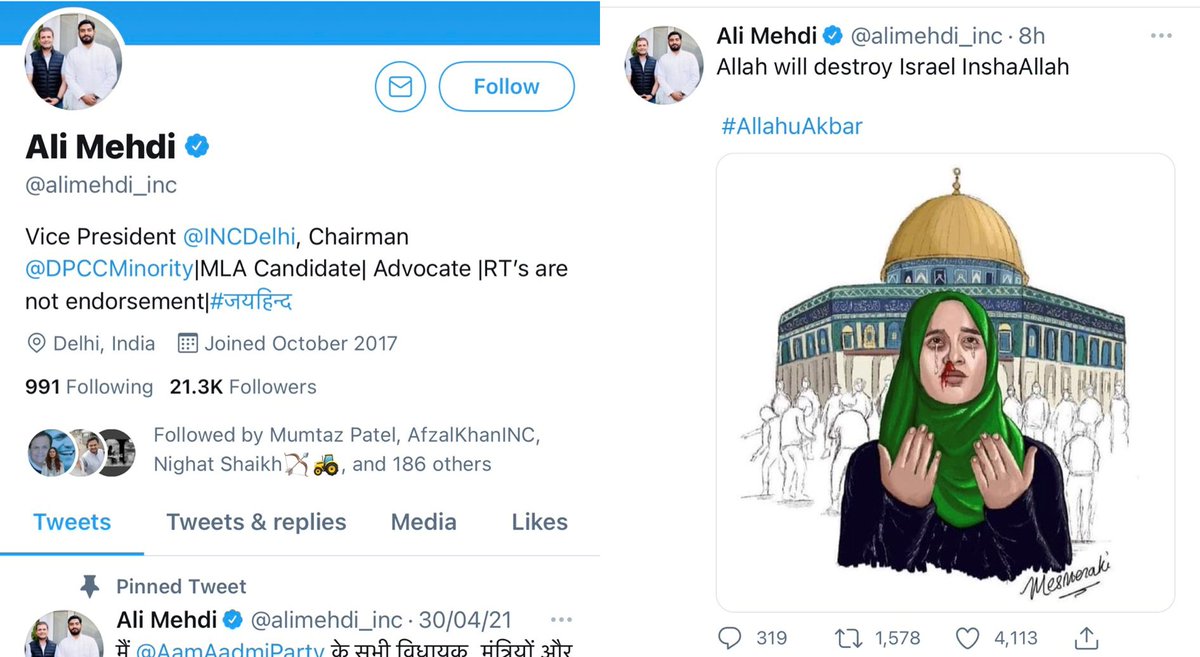The width and height of the screenshot is (1200, 657).
Task: Open the #AllahuAkbar hashtag
Action: click(791, 126)
